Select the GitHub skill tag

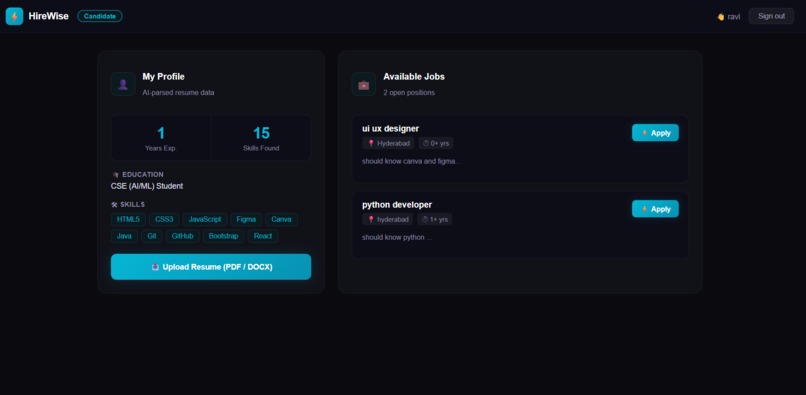point(182,236)
